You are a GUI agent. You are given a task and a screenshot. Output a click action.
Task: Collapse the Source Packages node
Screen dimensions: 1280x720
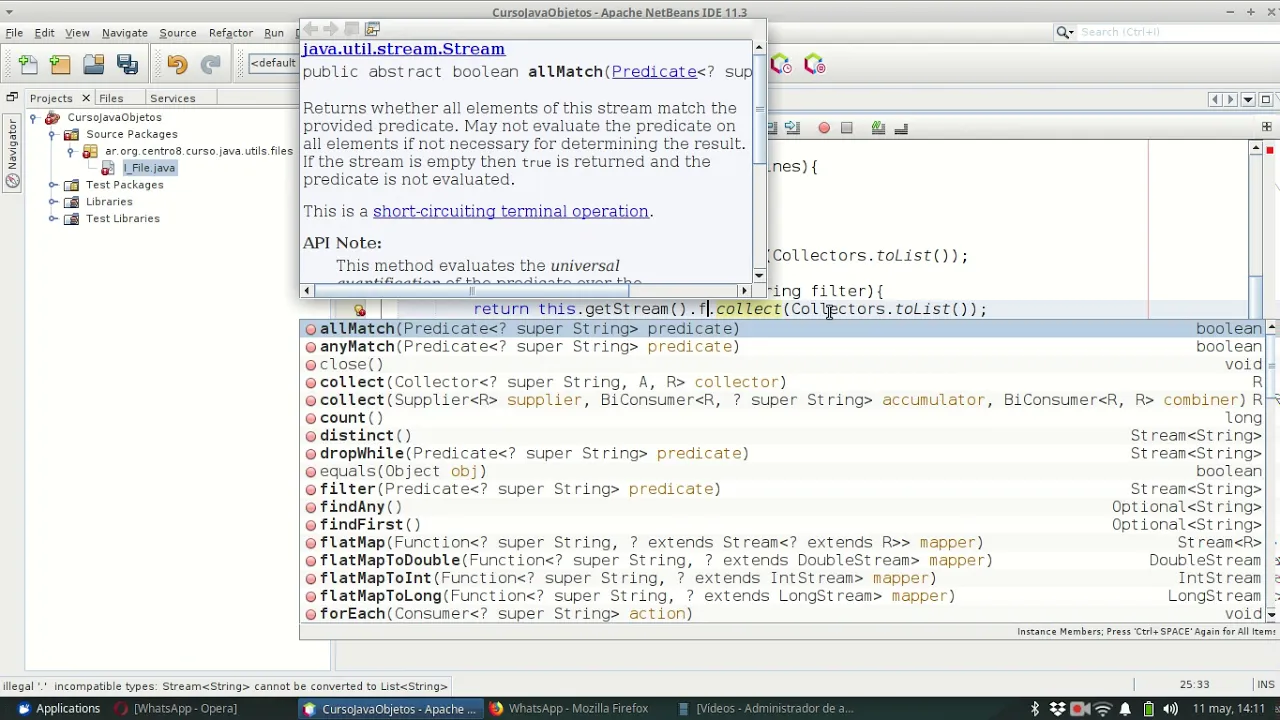52,134
